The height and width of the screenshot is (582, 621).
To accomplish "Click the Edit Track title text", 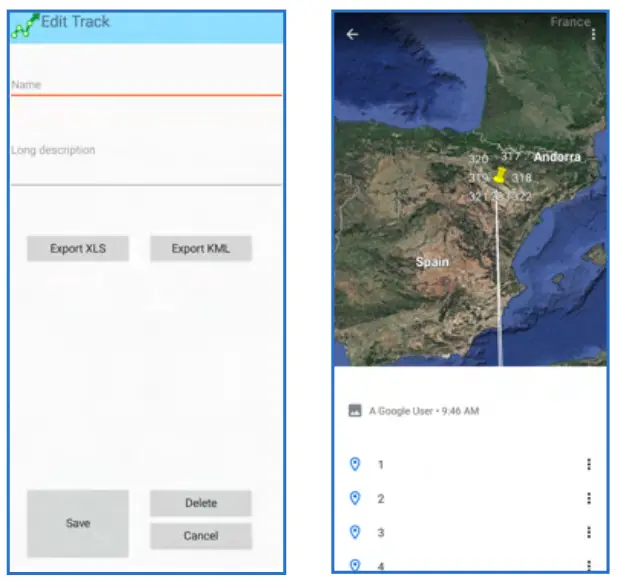I will [75, 22].
